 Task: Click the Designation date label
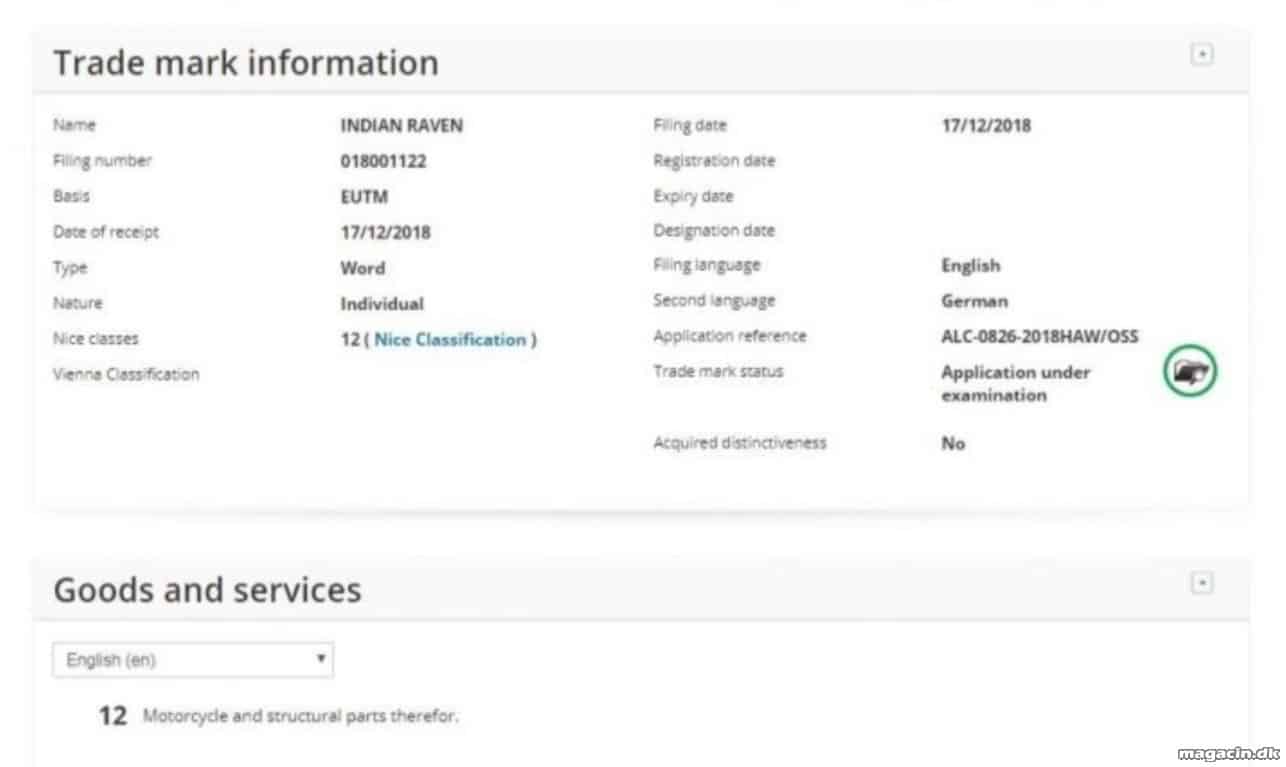tap(714, 230)
